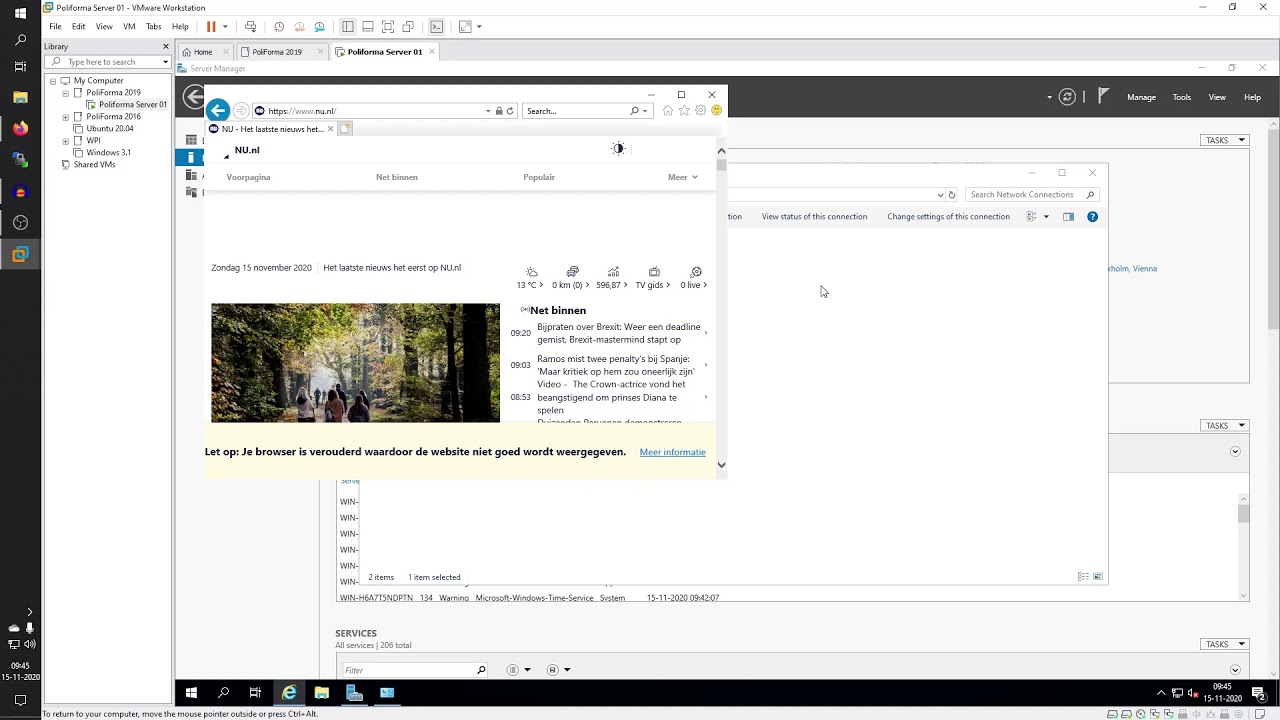Refresh Server Manager with the circular icon

coord(1067,97)
